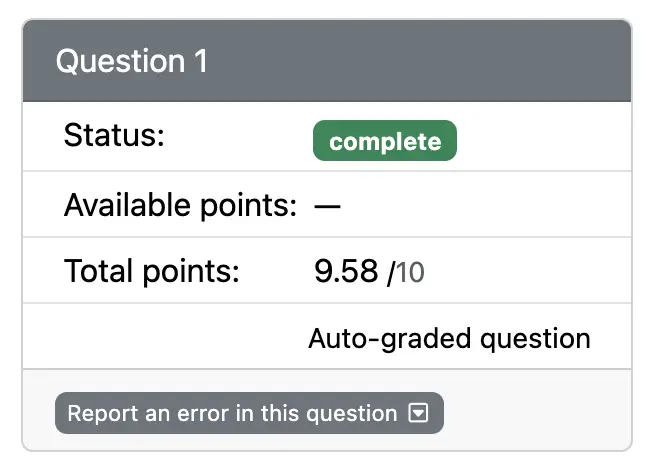Click the number 1 in the Question header

click(x=200, y=61)
